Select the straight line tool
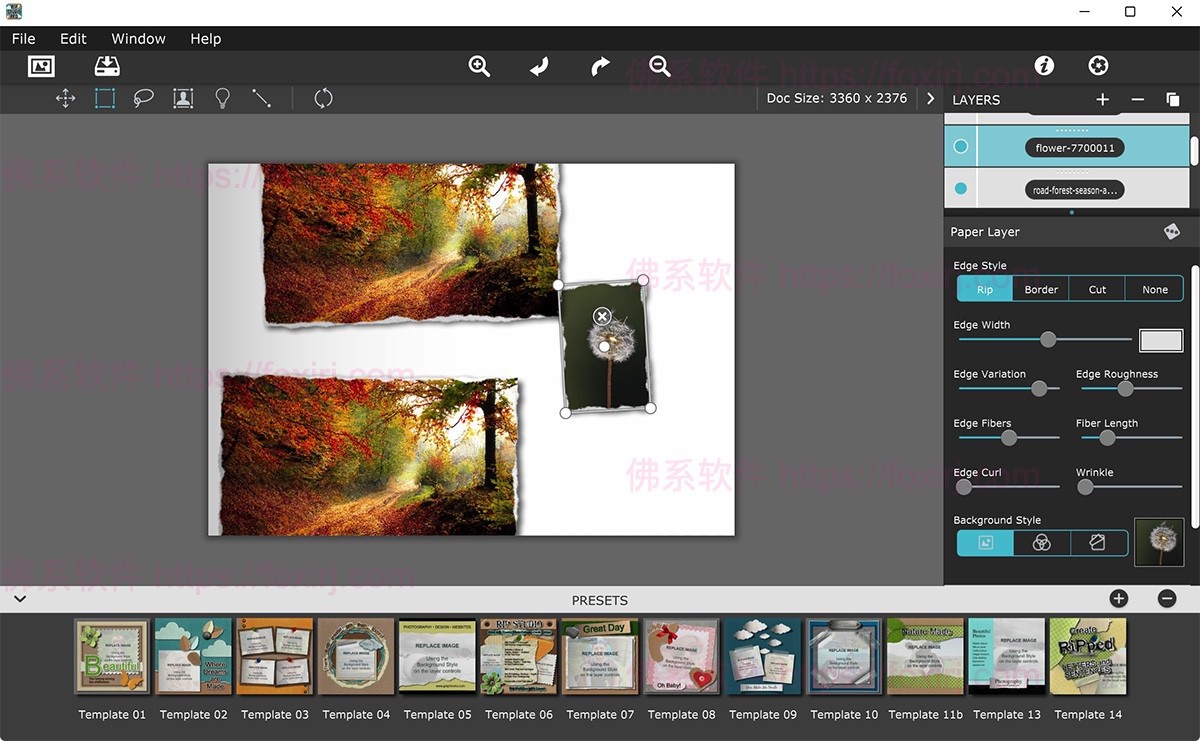Screen dimensions: 1200x741 [261, 98]
